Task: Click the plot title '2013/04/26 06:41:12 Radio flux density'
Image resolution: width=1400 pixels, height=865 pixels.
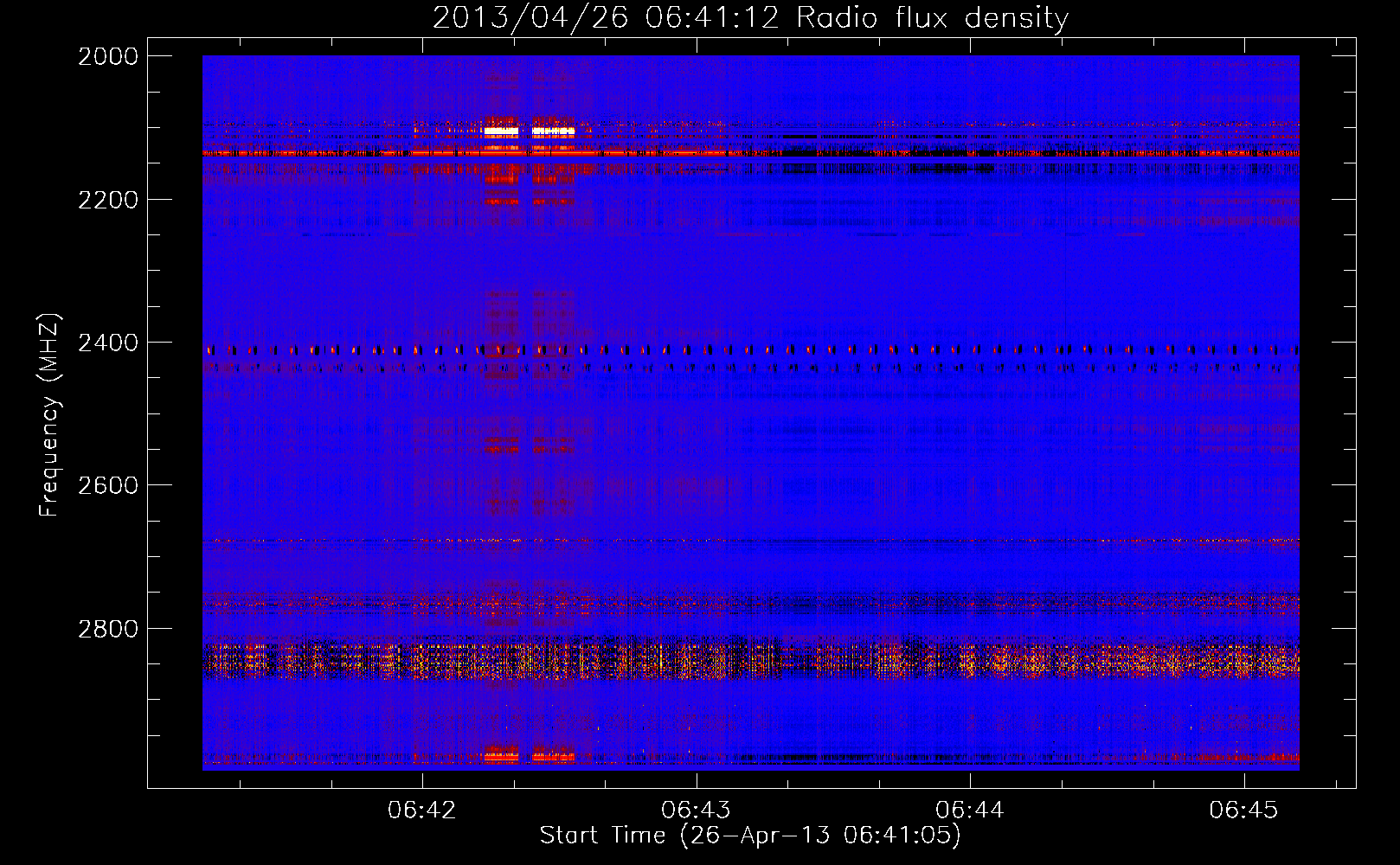Action: (x=750, y=18)
